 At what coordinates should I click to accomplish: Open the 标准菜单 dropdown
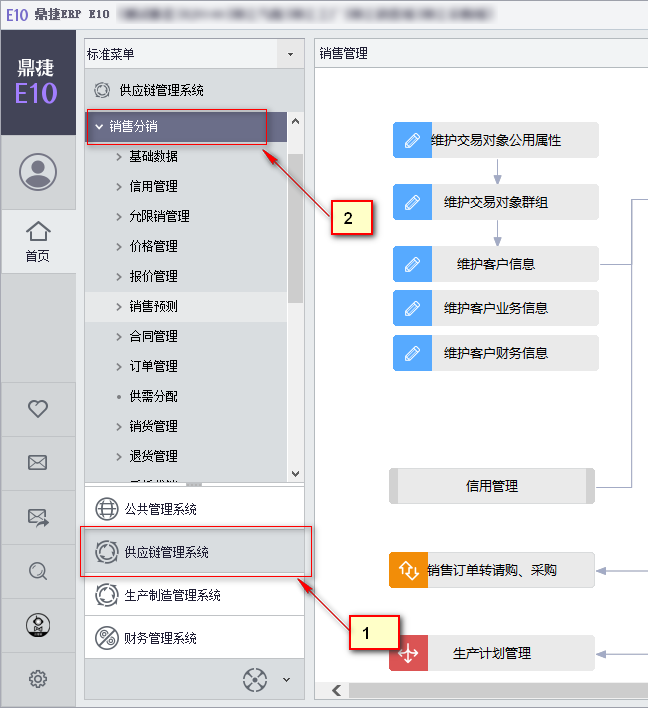290,54
